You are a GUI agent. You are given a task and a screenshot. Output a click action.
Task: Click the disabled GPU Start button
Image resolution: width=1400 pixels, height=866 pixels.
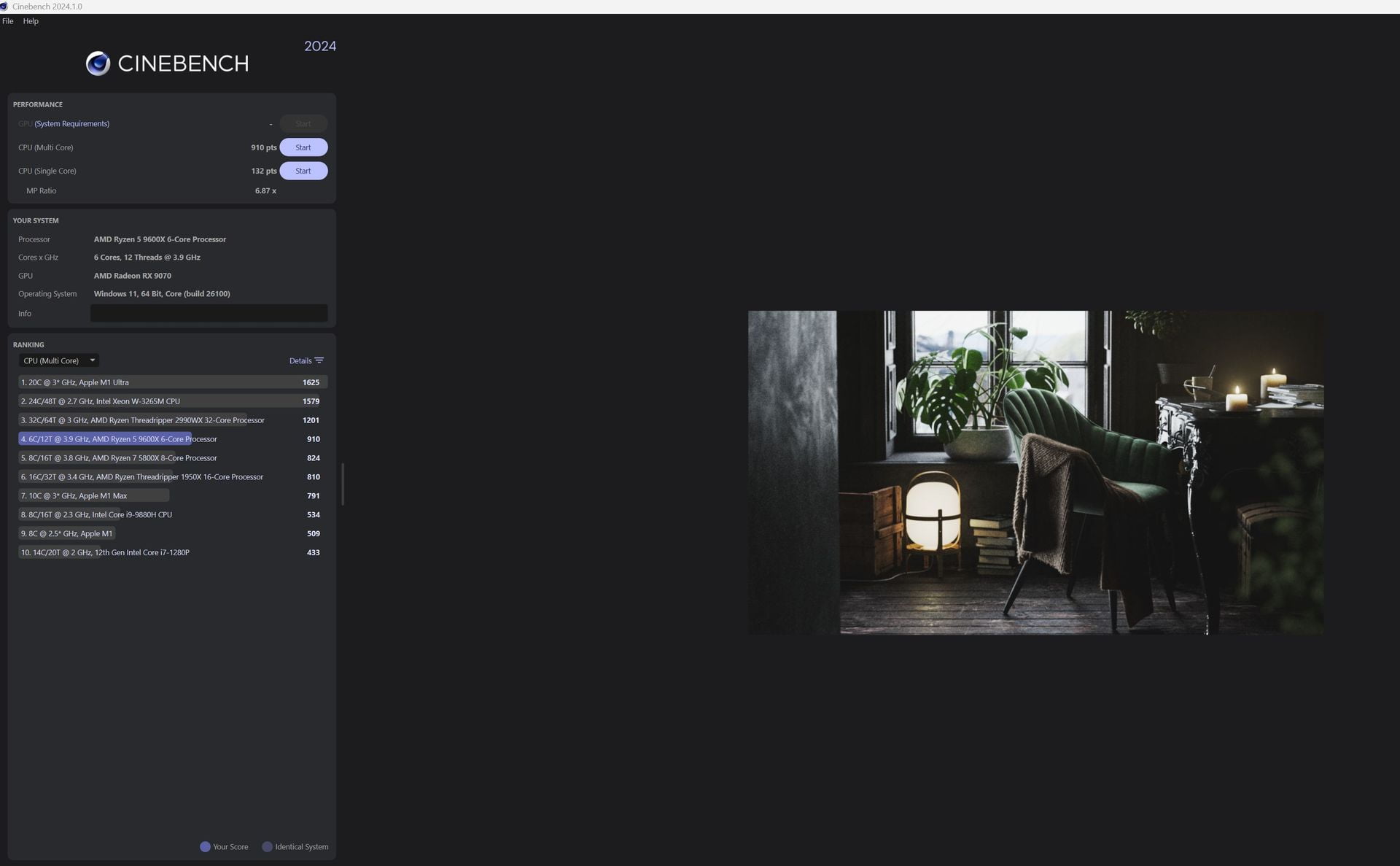click(303, 123)
